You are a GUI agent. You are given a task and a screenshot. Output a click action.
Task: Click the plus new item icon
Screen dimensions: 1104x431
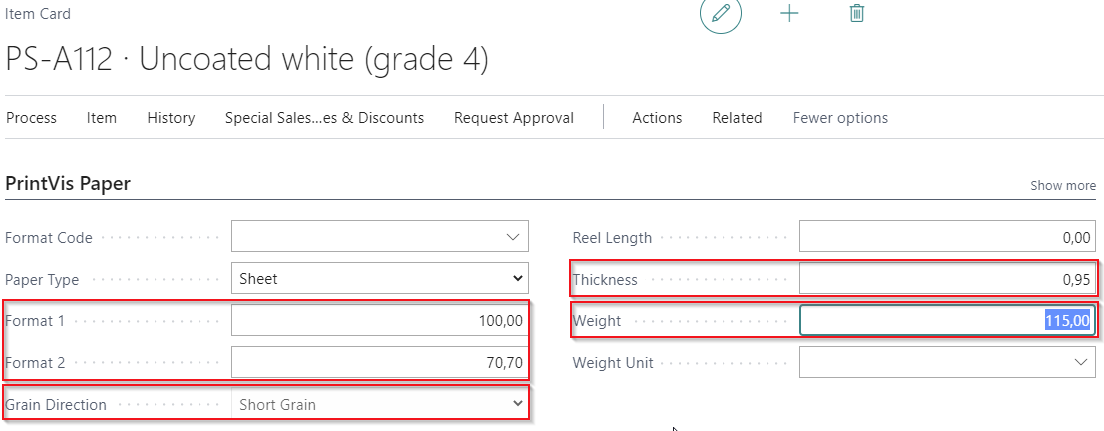click(789, 14)
